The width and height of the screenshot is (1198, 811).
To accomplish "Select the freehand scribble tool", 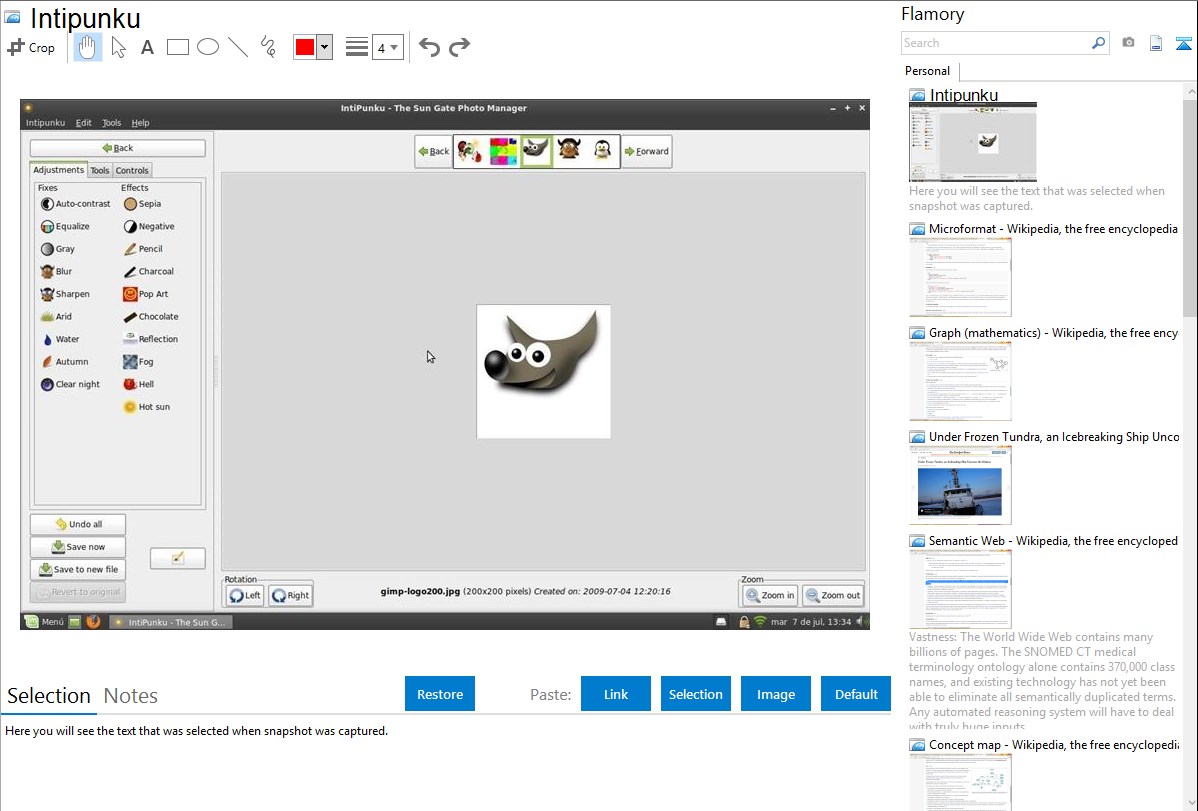I will click(x=268, y=47).
